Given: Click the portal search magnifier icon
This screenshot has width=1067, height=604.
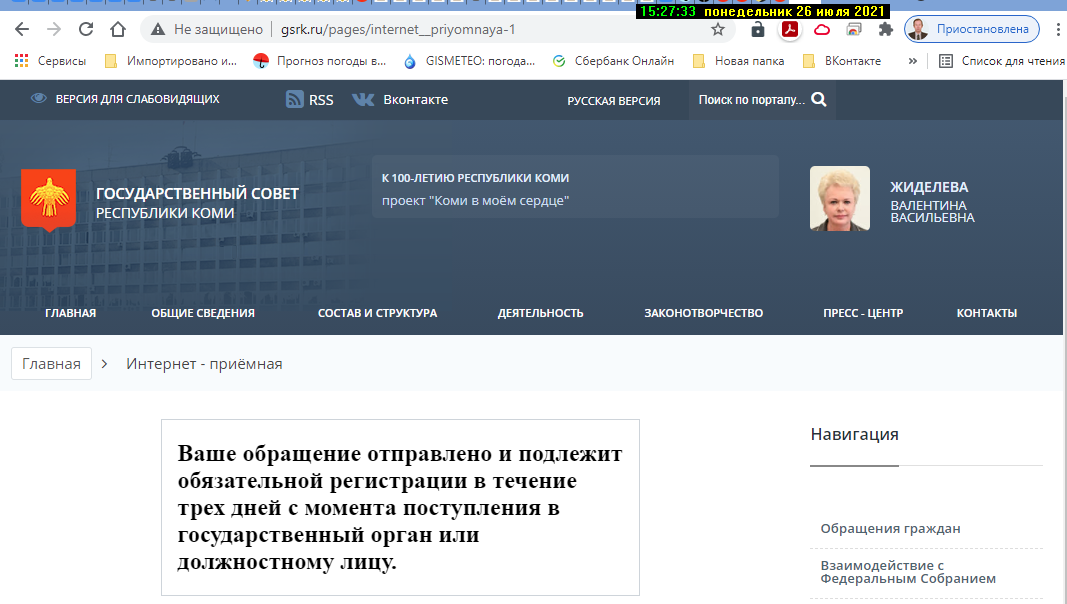Looking at the screenshot, I should [x=819, y=99].
